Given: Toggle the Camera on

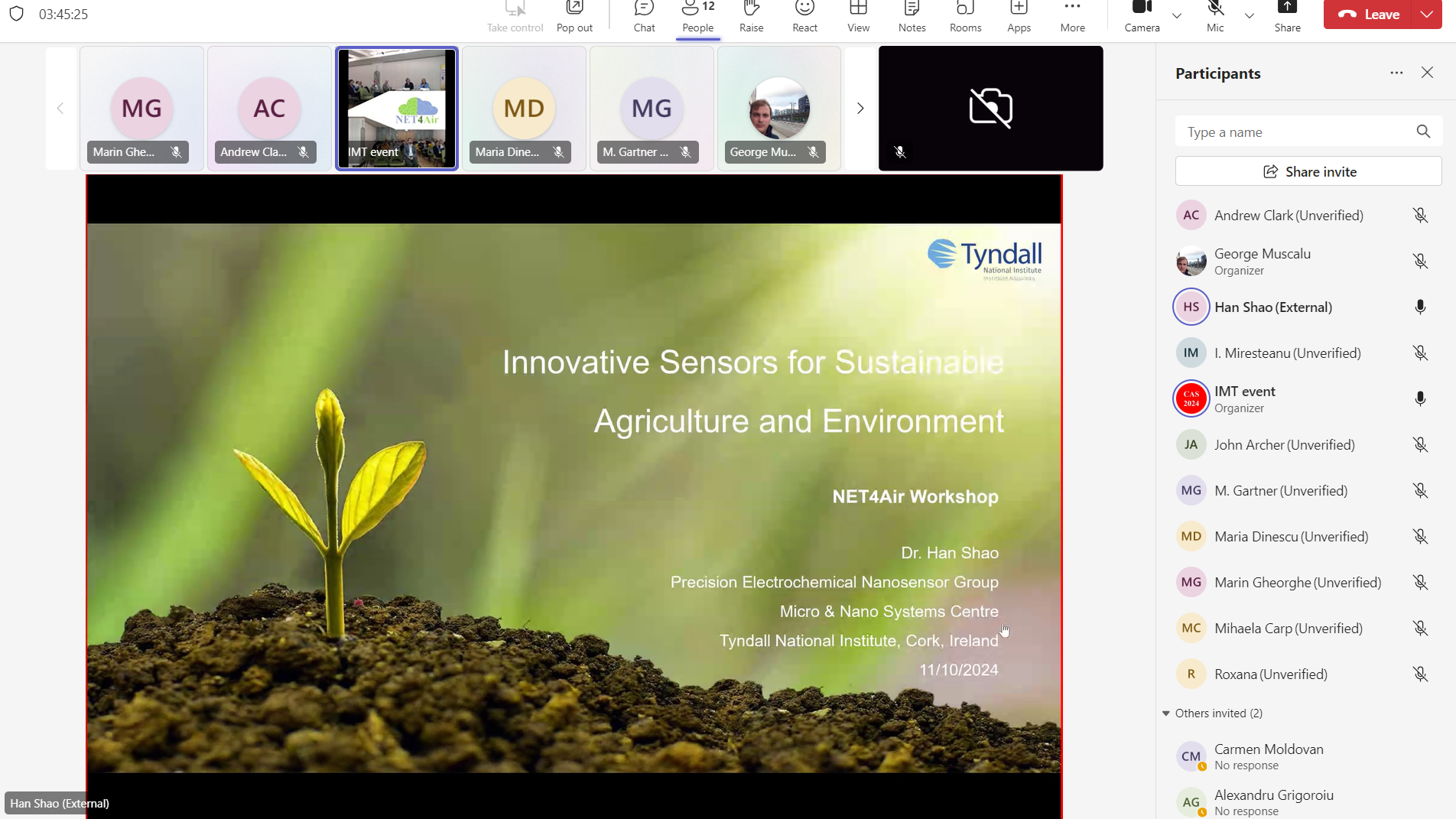Looking at the screenshot, I should click(x=1142, y=17).
